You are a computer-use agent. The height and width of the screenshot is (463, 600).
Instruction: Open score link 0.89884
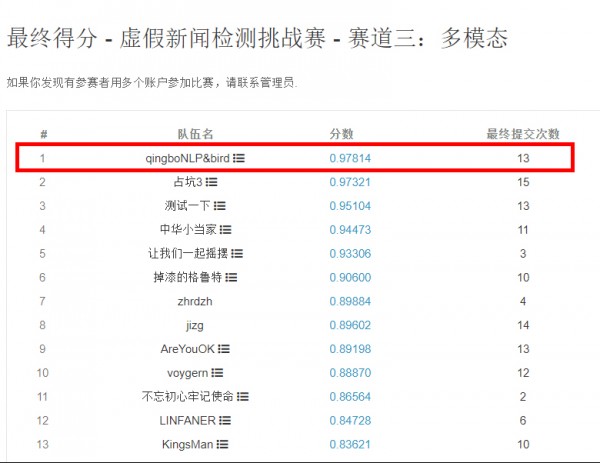click(x=350, y=301)
